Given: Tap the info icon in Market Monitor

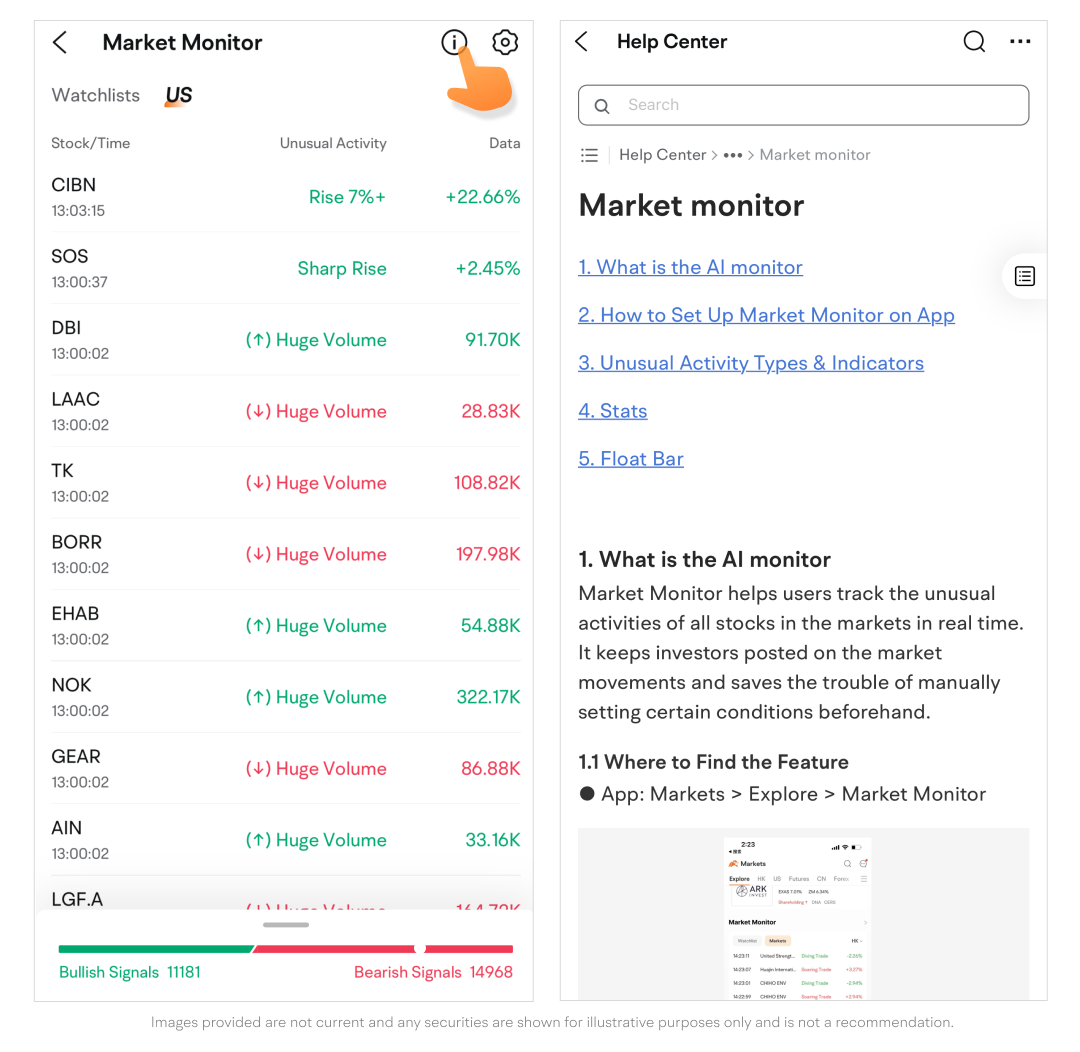Looking at the screenshot, I should point(454,43).
